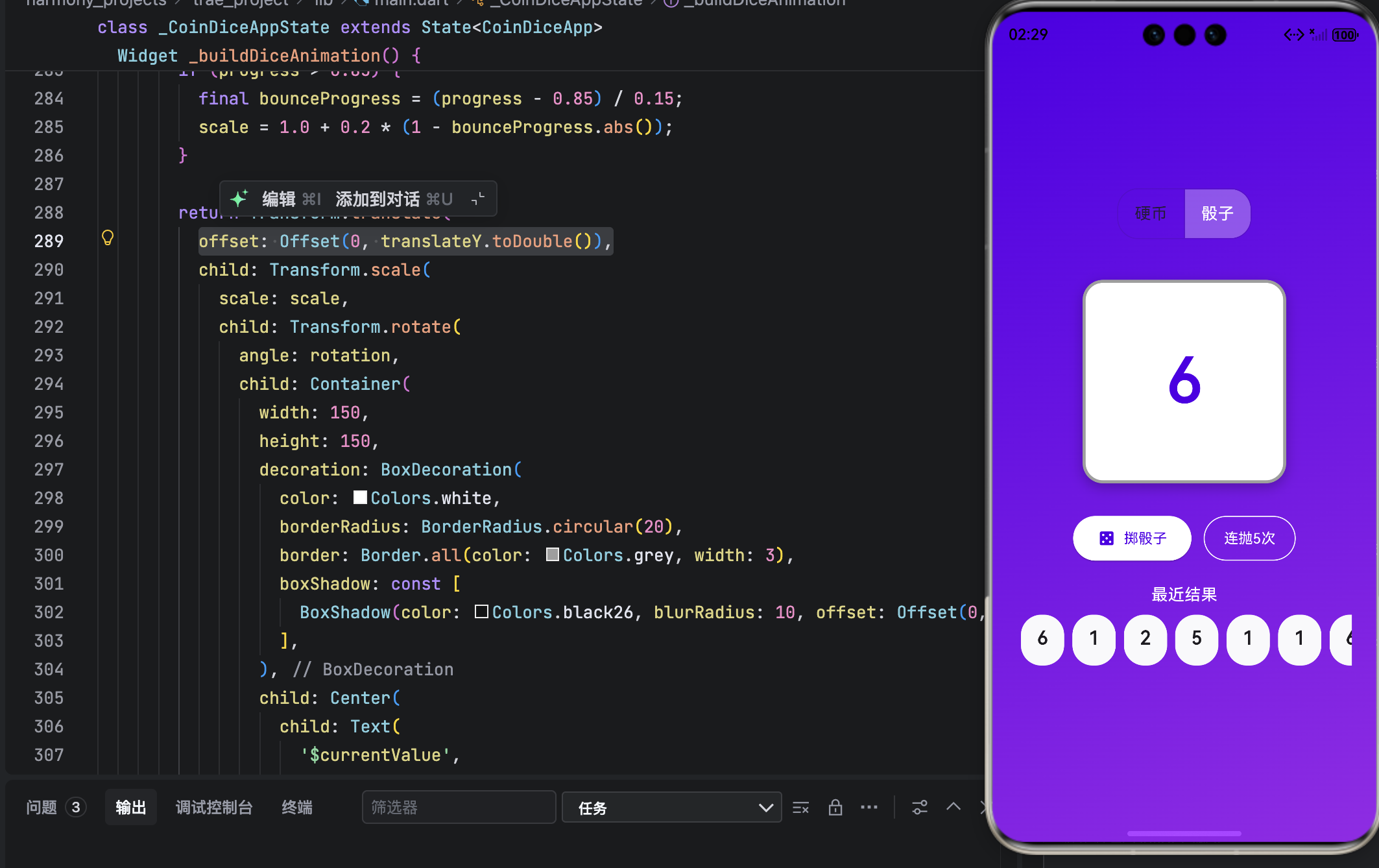Click 添加到对话 in the inline popup

tap(378, 199)
